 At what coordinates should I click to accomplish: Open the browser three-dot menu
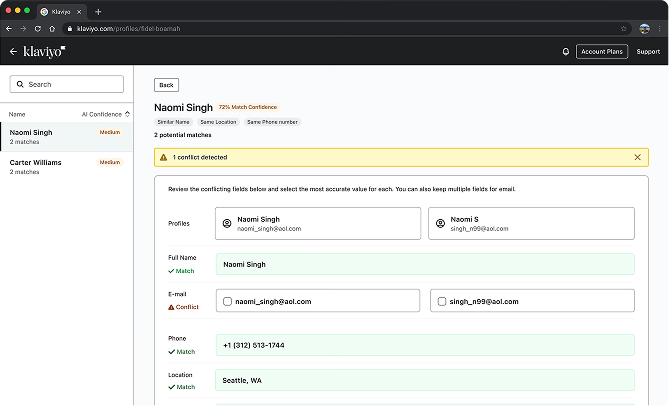(660, 29)
